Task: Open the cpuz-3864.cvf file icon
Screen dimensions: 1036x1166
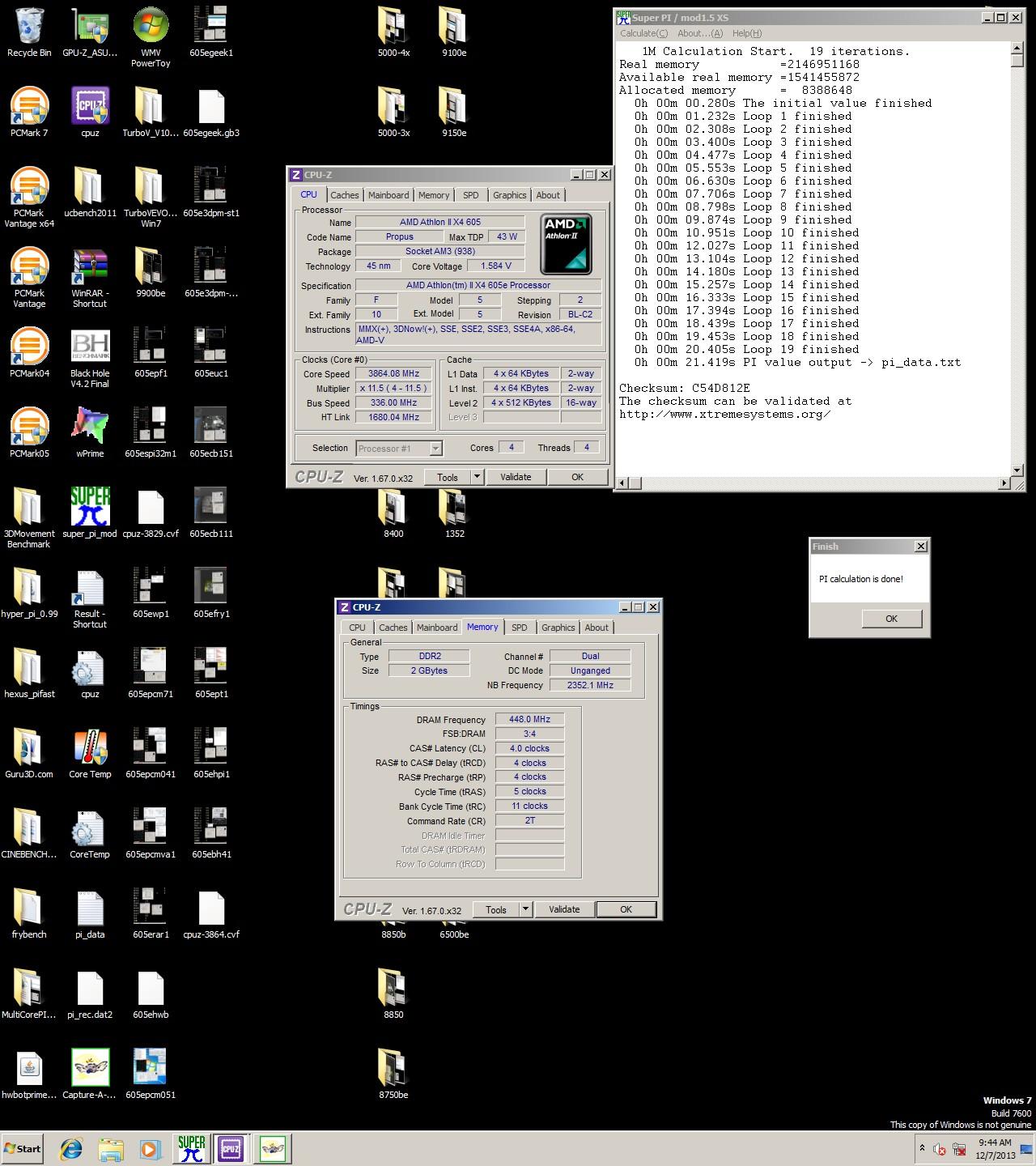Action: coord(211,914)
